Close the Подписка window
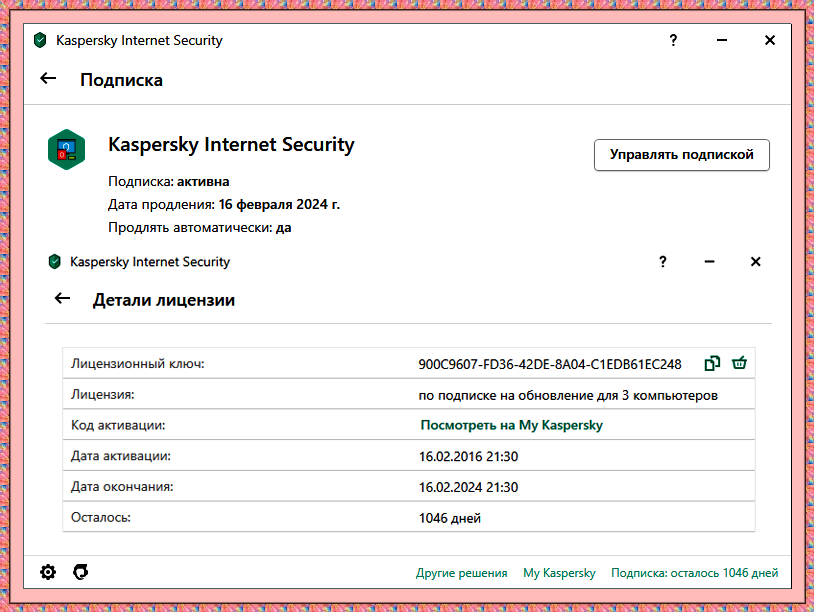Image resolution: width=814 pixels, height=612 pixels. pos(770,40)
